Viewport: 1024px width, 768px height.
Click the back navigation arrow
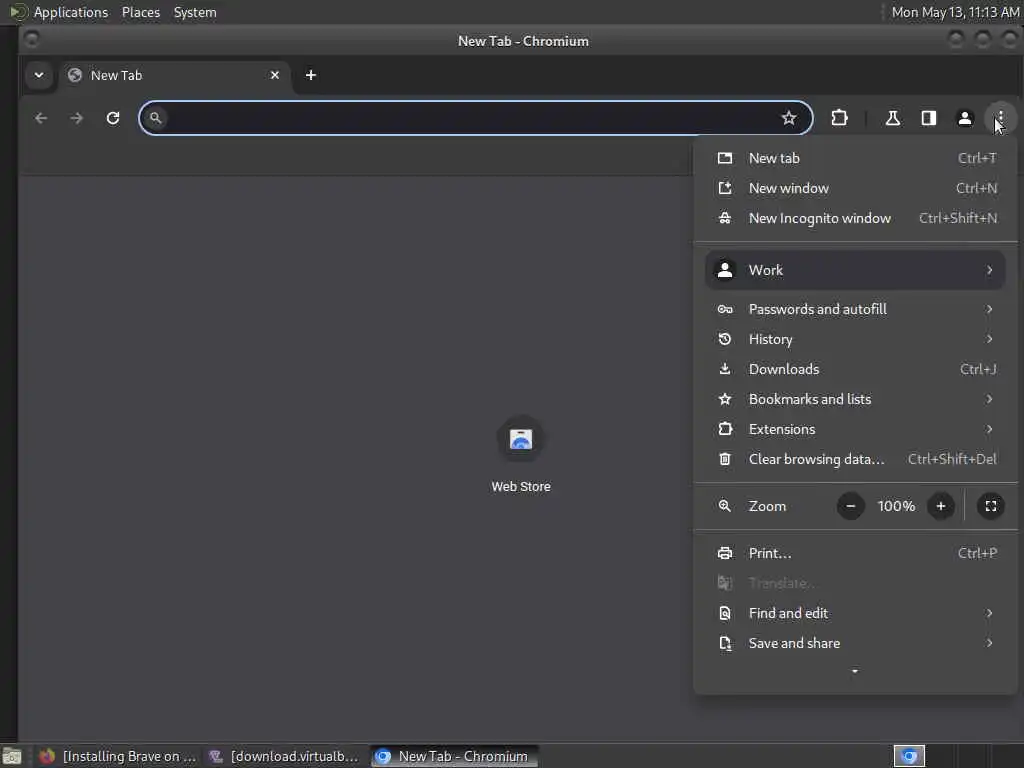click(x=41, y=118)
